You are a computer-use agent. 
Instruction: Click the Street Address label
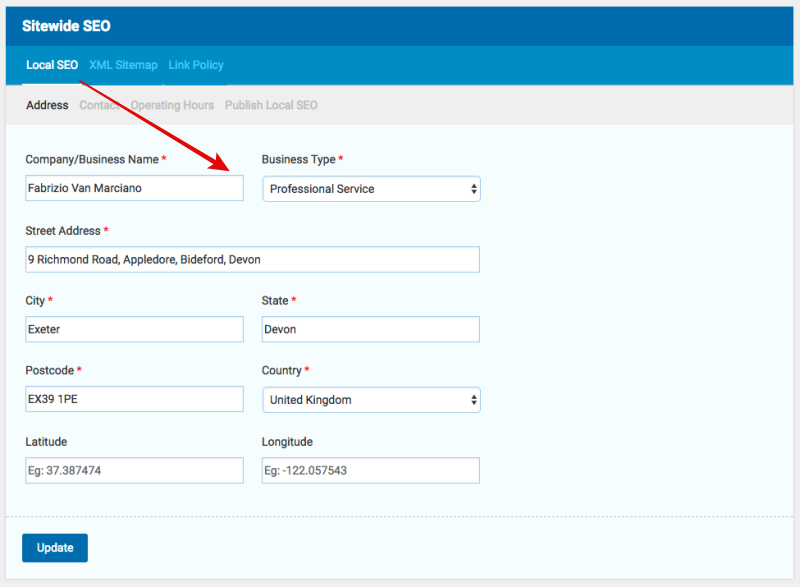(63, 231)
